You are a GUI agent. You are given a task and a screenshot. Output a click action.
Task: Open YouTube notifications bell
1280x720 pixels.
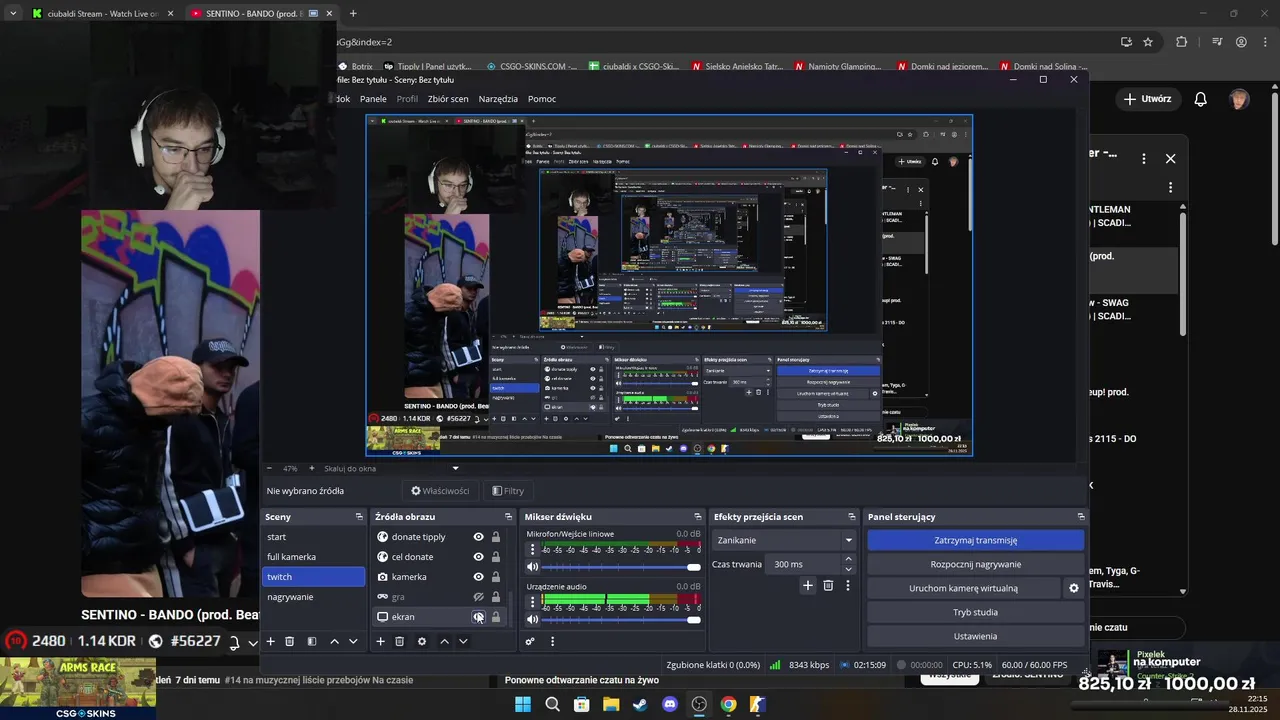tap(1201, 99)
